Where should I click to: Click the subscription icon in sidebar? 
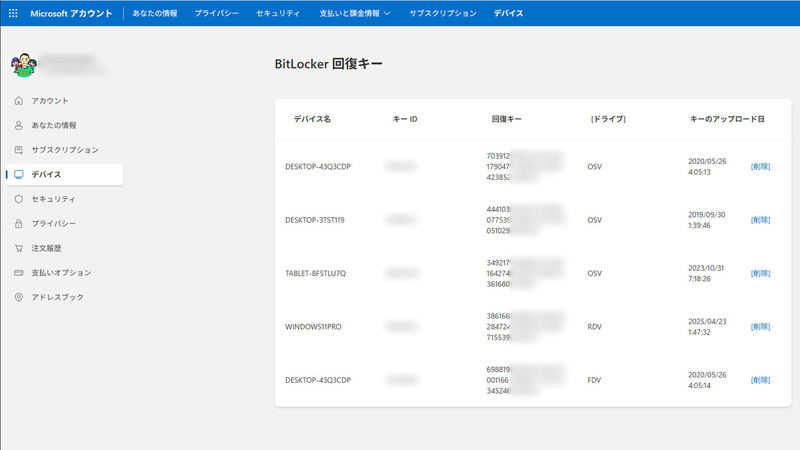click(19, 149)
